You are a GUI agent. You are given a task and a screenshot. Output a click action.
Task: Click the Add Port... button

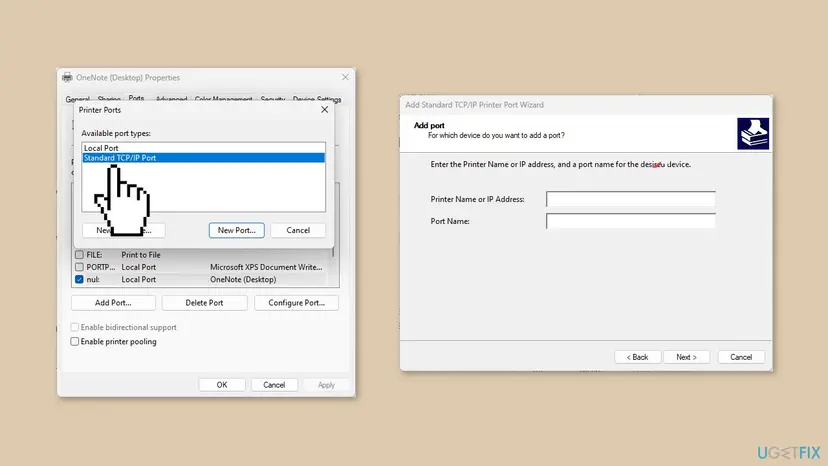pyautogui.click(x=113, y=303)
